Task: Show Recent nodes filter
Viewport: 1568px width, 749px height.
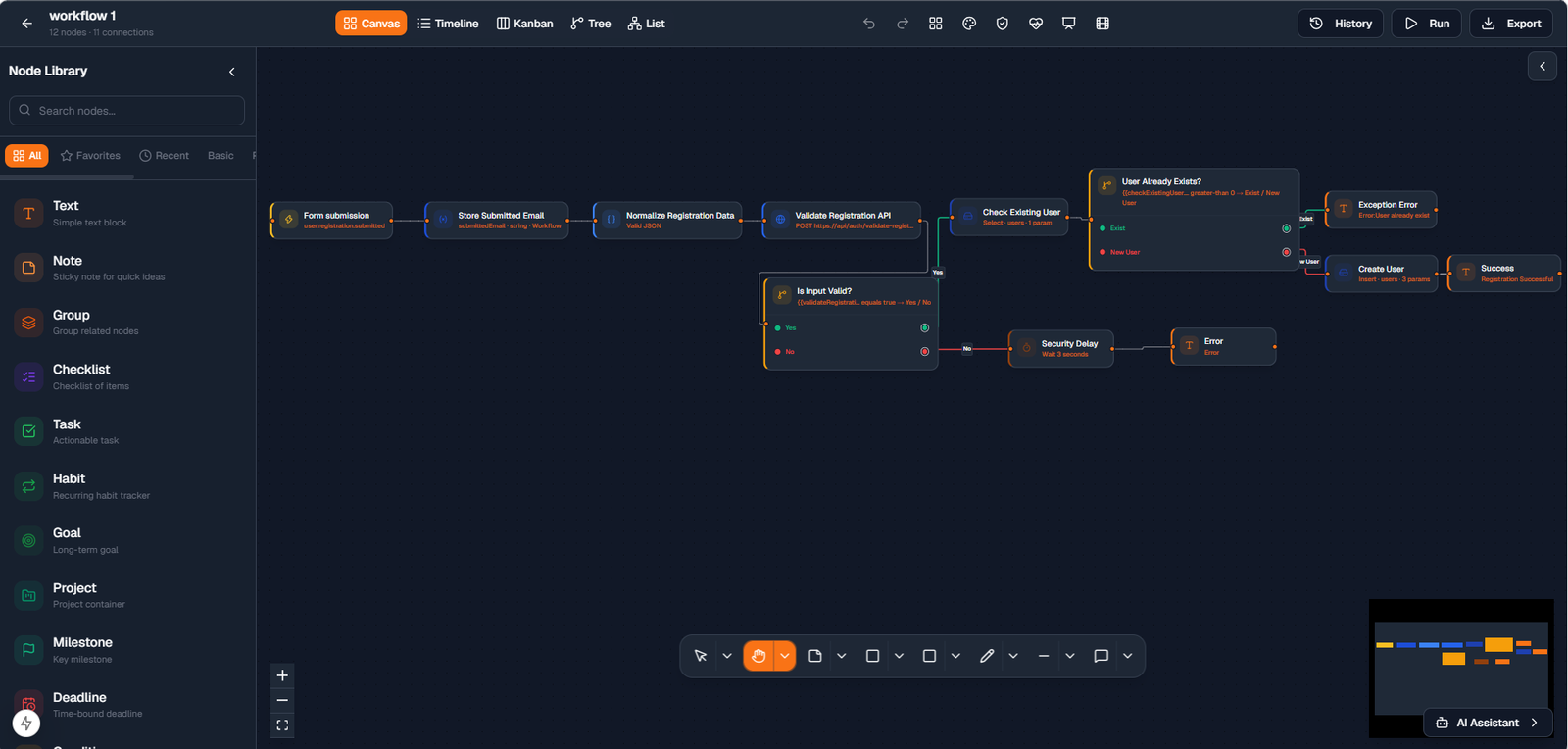Action: click(165, 156)
